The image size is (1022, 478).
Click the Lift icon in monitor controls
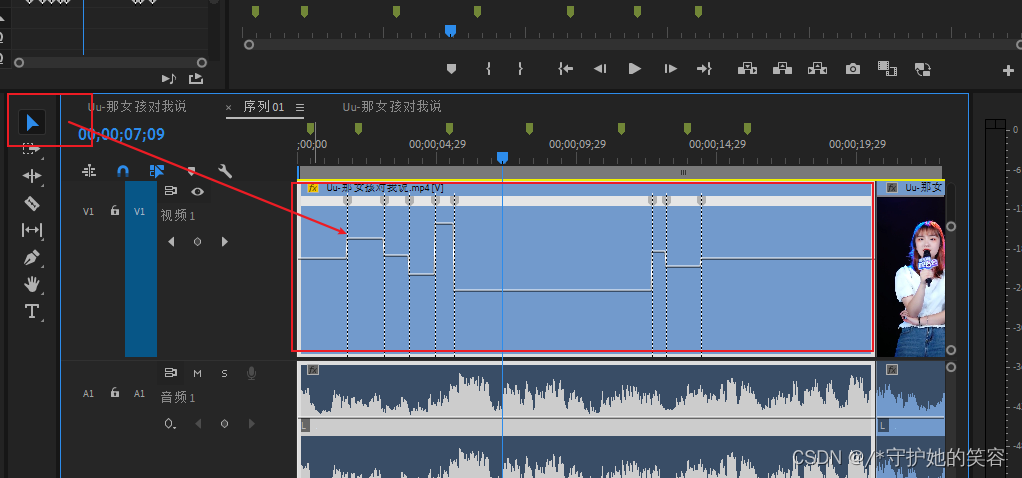tap(782, 68)
